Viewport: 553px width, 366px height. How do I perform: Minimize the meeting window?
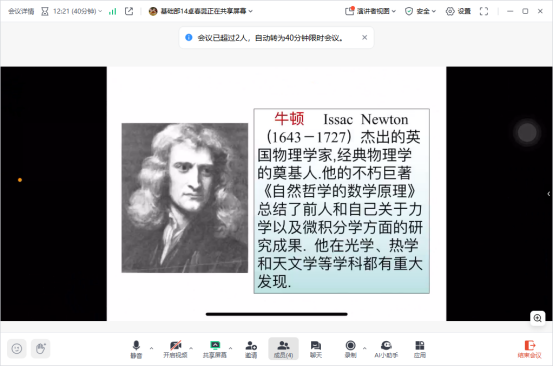510,11
